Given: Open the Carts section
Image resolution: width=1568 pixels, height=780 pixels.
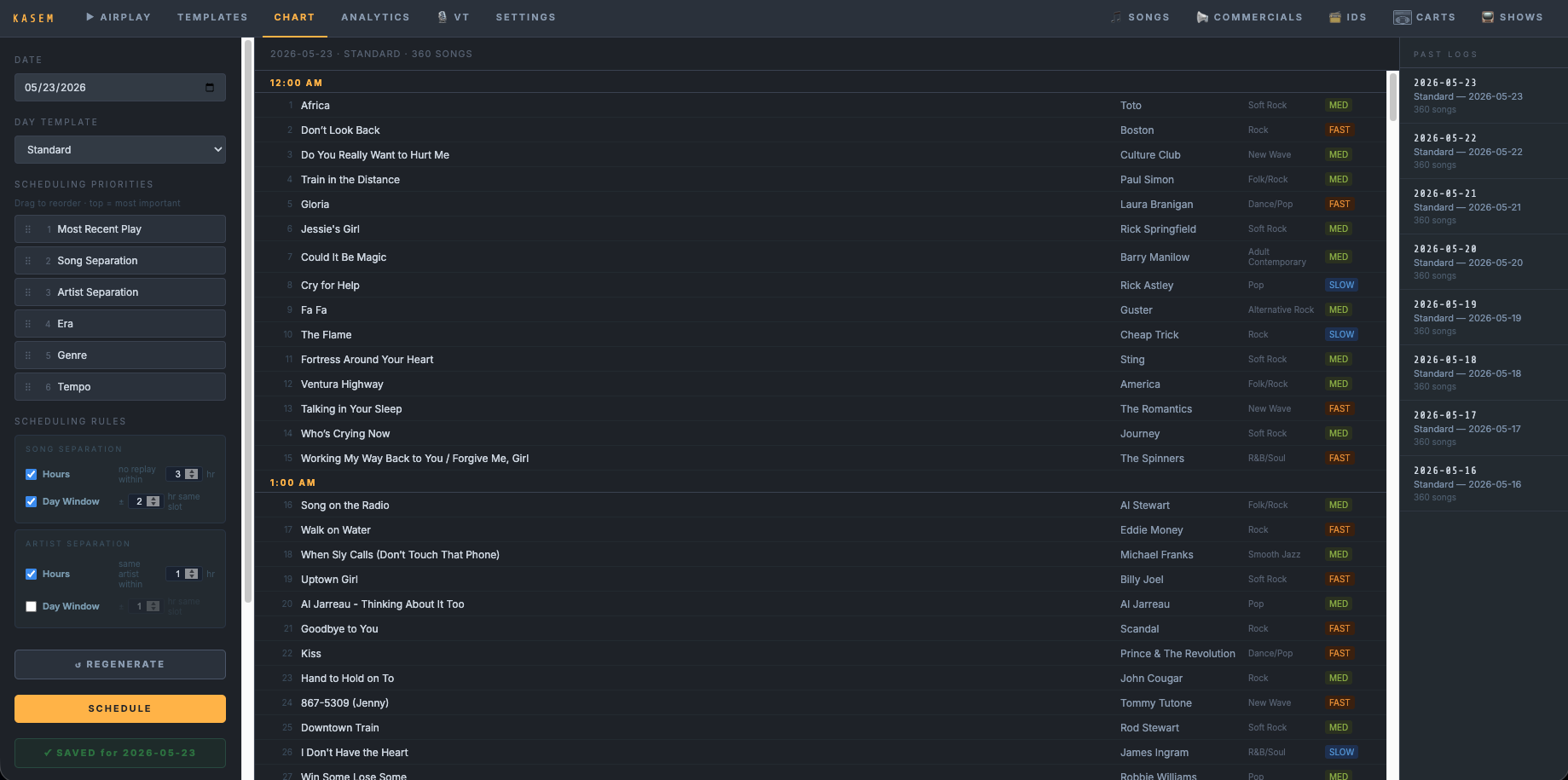Looking at the screenshot, I should point(1424,17).
